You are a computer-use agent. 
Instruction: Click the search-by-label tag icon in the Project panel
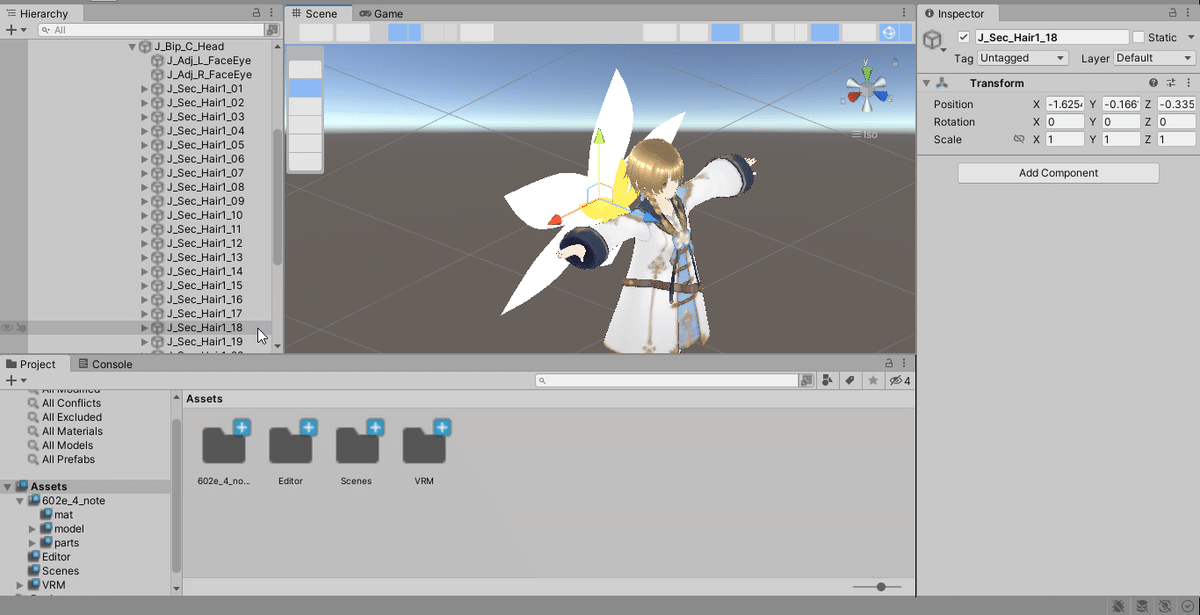pos(848,380)
